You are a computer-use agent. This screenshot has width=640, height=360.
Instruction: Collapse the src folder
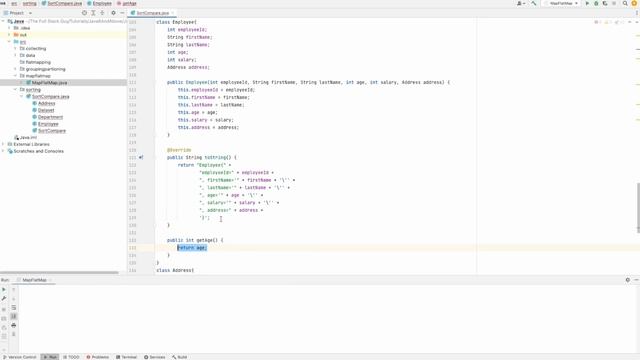tap(9, 42)
